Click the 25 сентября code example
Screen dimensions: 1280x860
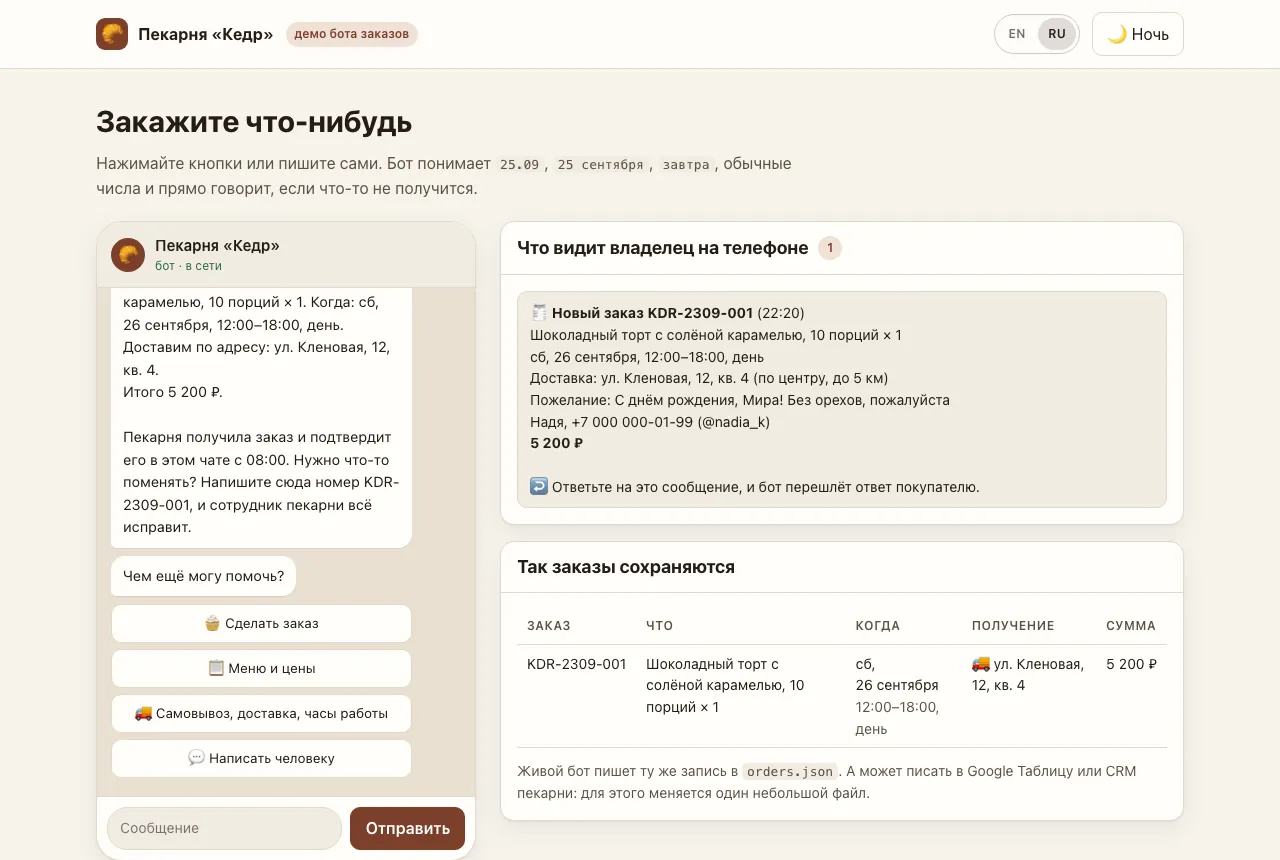pyautogui.click(x=600, y=164)
